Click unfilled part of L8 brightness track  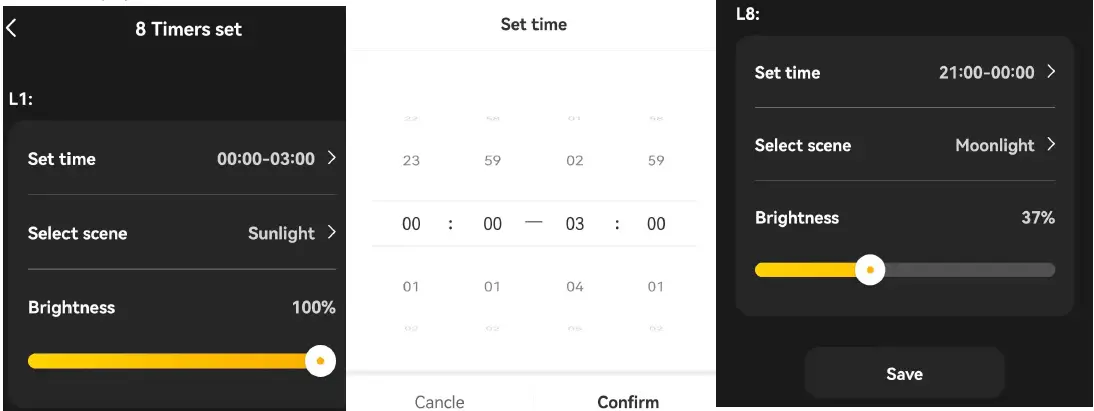coord(970,270)
